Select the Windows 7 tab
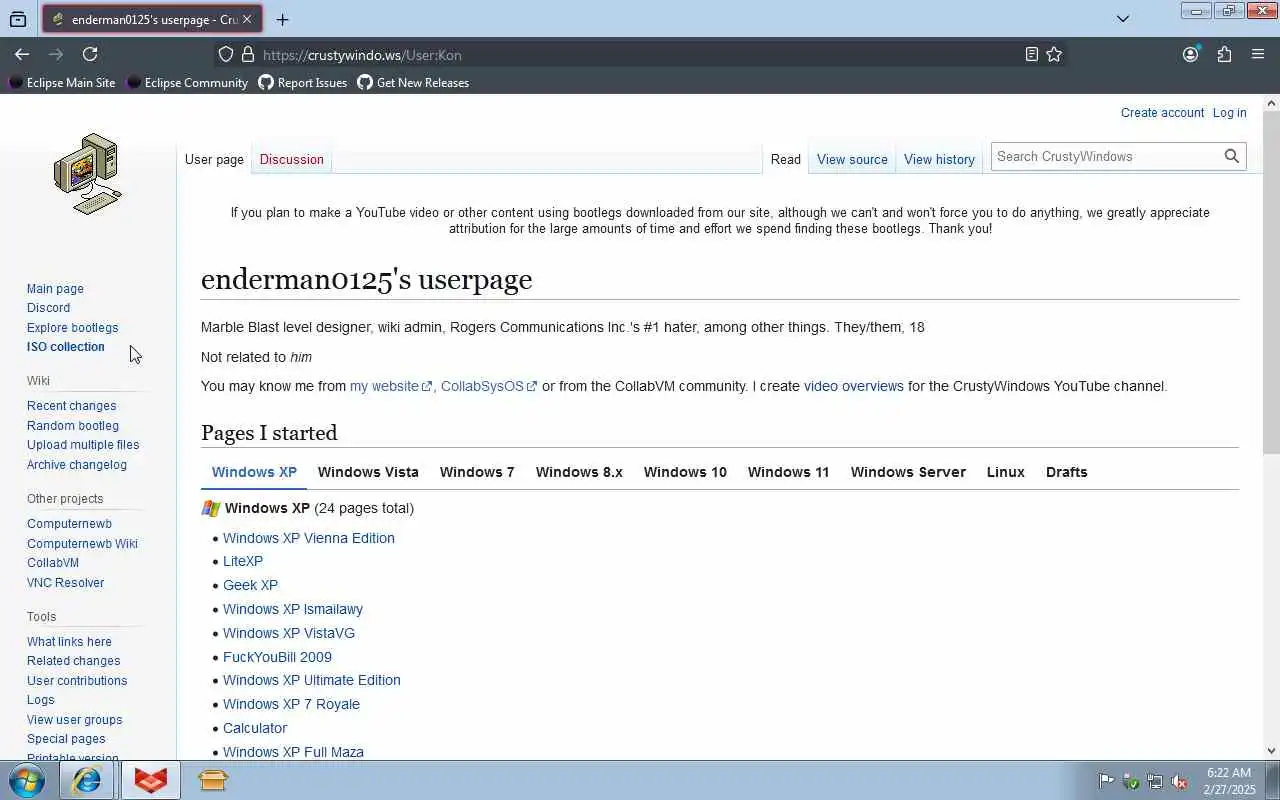1280x800 pixels. pyautogui.click(x=477, y=472)
